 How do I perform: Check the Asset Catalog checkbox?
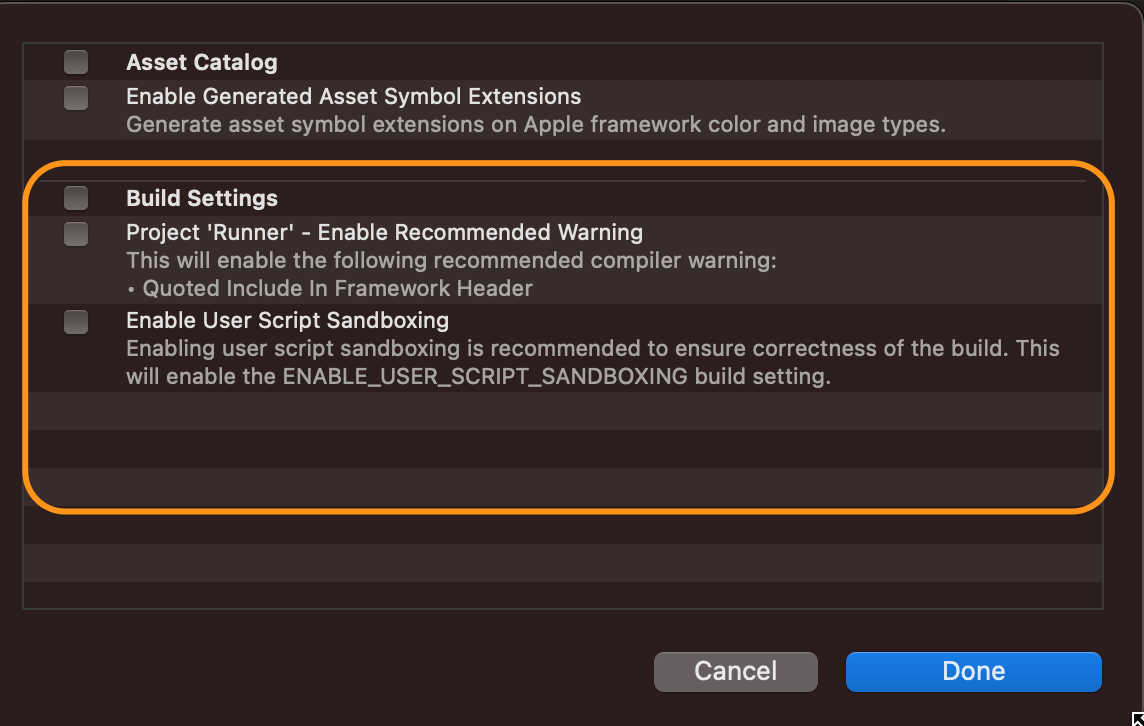(x=75, y=61)
